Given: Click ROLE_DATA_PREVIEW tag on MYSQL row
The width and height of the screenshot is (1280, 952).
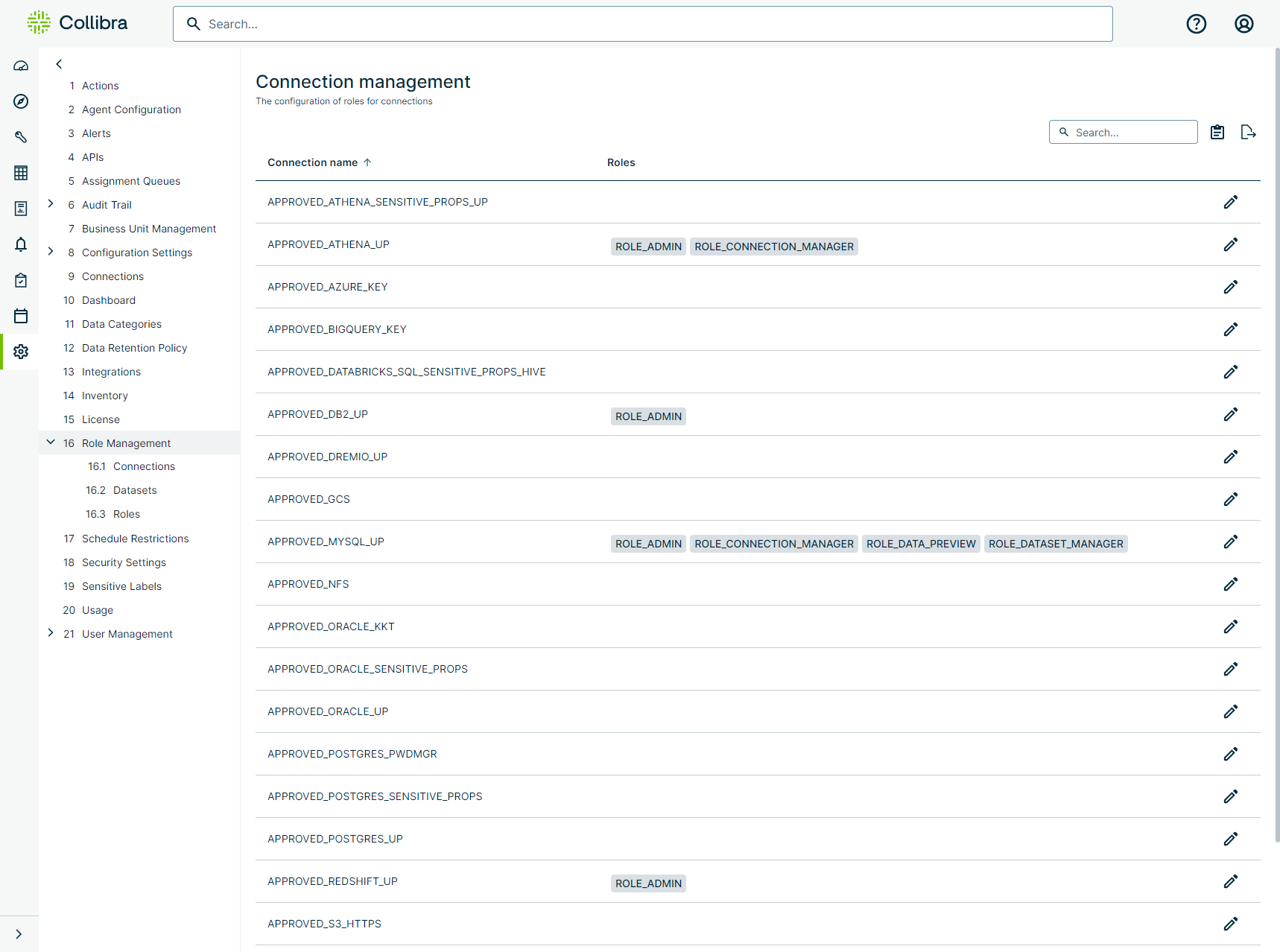Looking at the screenshot, I should coord(920,544).
